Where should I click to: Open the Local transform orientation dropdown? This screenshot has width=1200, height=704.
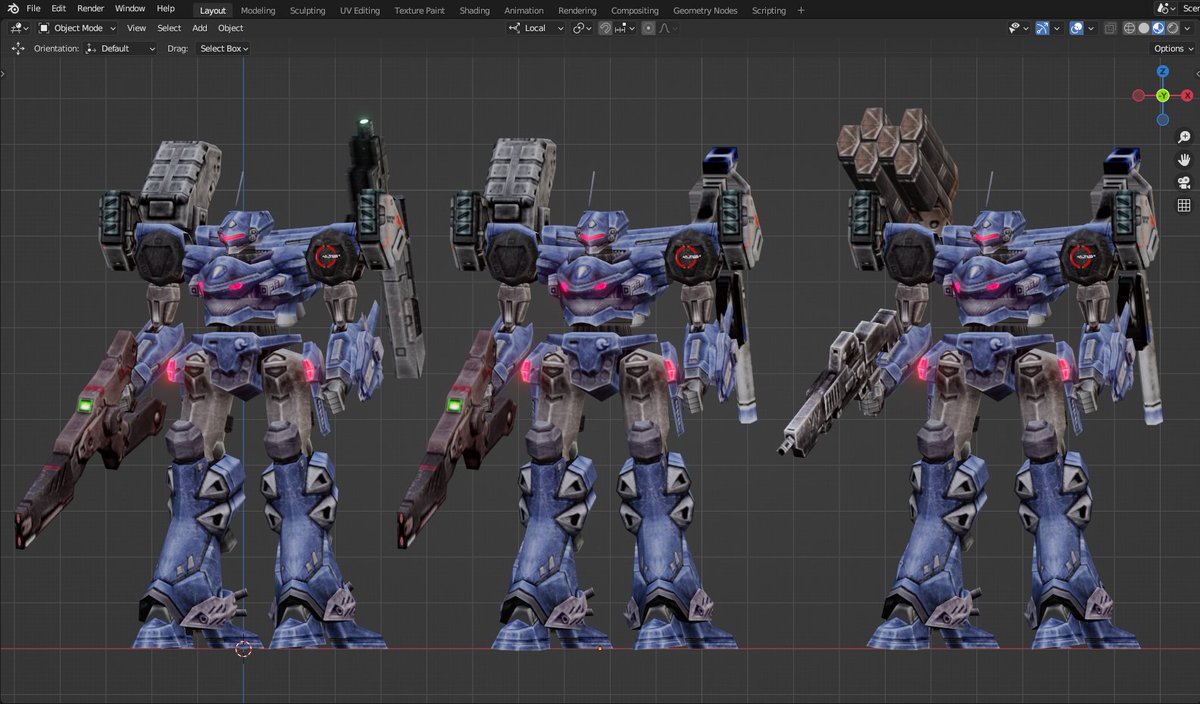click(x=535, y=28)
